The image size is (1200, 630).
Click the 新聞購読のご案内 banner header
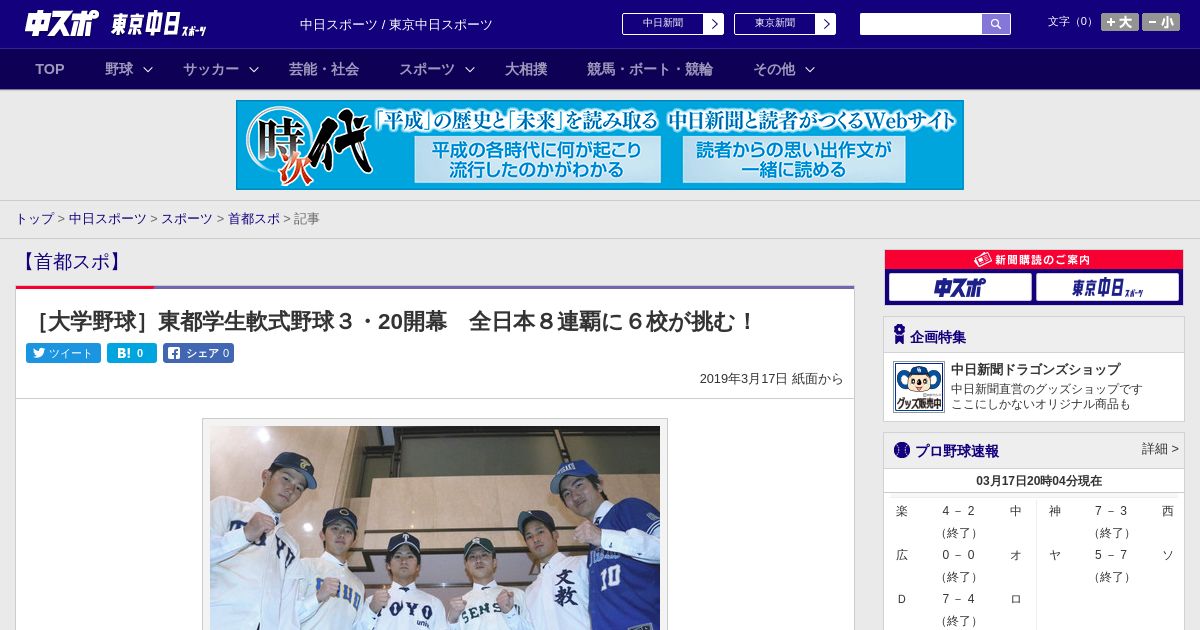(x=1034, y=260)
